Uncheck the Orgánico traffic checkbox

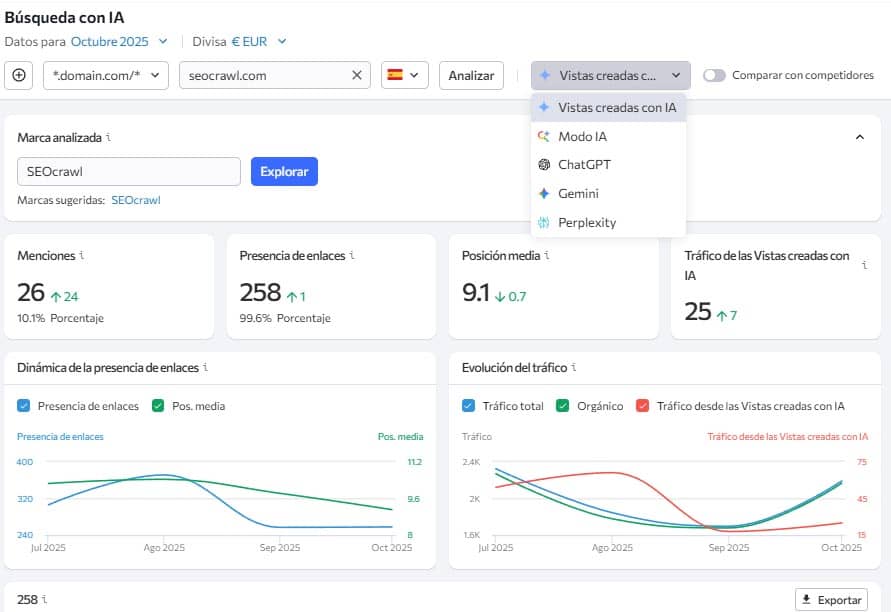[x=562, y=406]
